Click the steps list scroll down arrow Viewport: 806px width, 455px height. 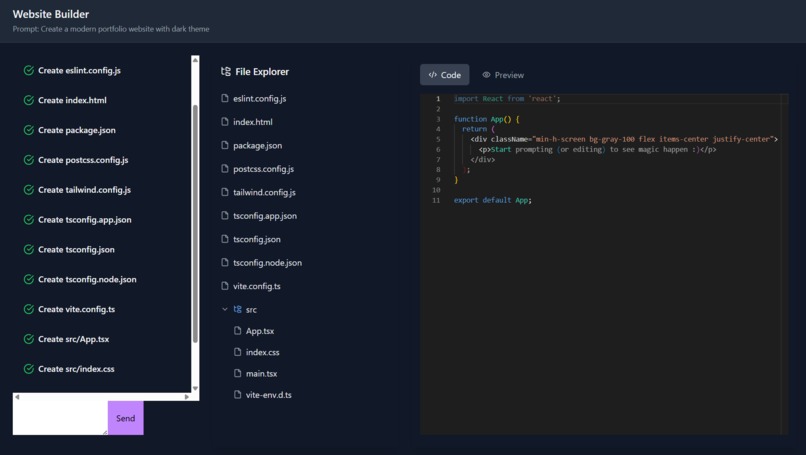[195, 388]
